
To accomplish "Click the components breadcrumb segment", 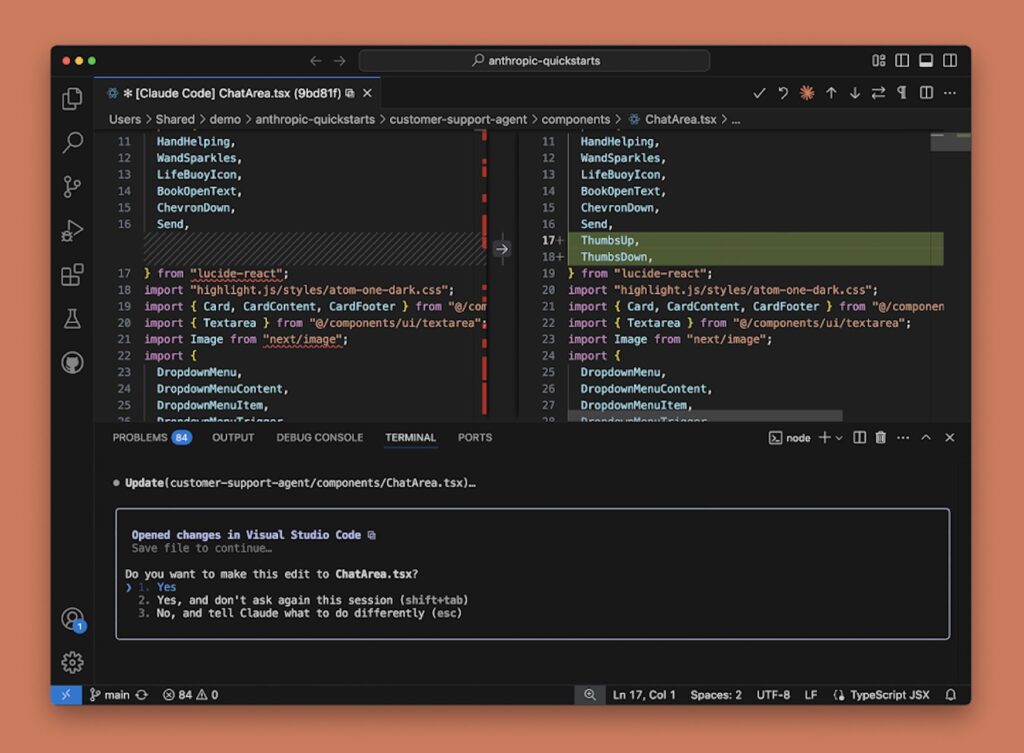I will click(575, 120).
